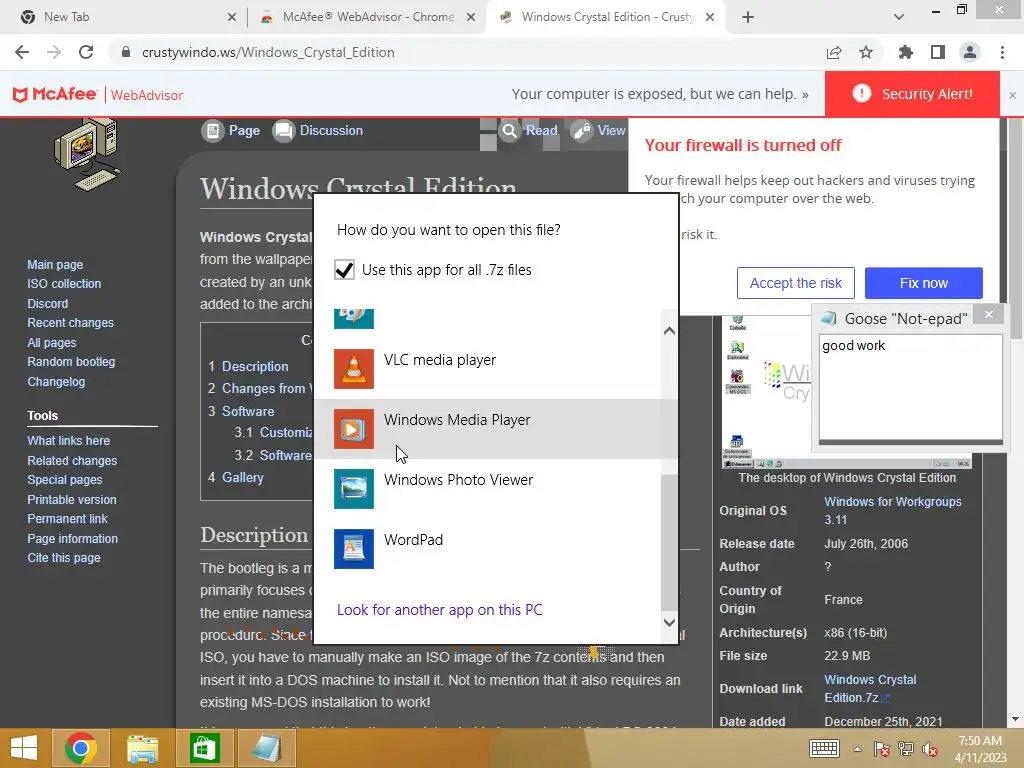Image resolution: width=1024 pixels, height=768 pixels.
Task: Go to the wiki Main page link
Action: [55, 264]
